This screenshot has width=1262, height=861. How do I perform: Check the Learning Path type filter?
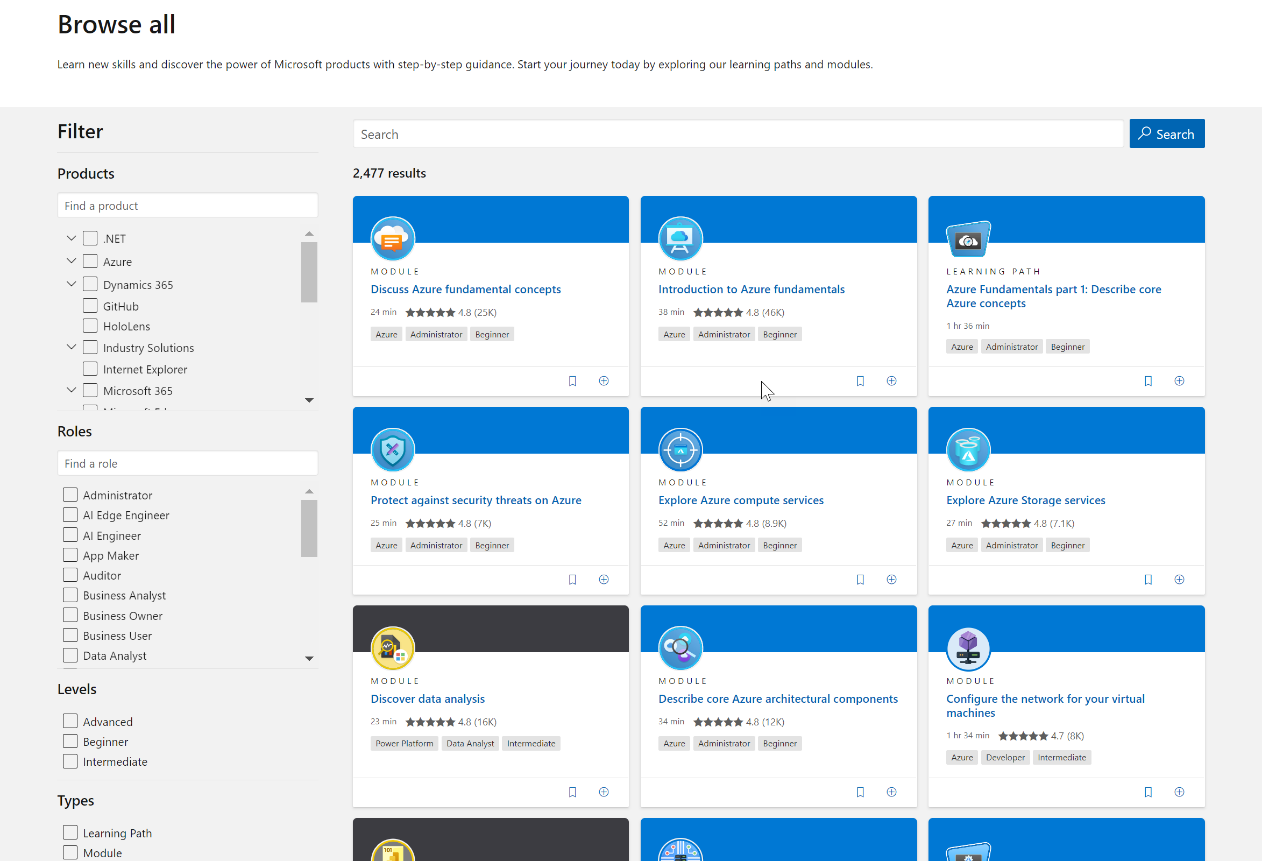[70, 832]
